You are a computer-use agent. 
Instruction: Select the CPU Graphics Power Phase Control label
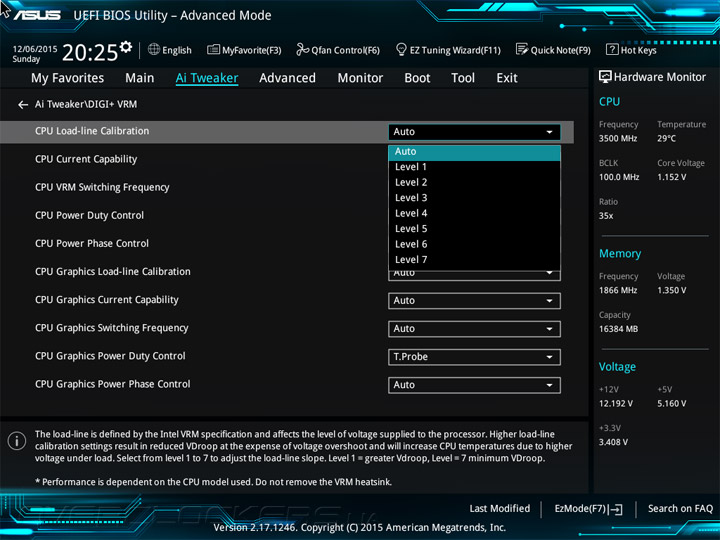(x=112, y=384)
